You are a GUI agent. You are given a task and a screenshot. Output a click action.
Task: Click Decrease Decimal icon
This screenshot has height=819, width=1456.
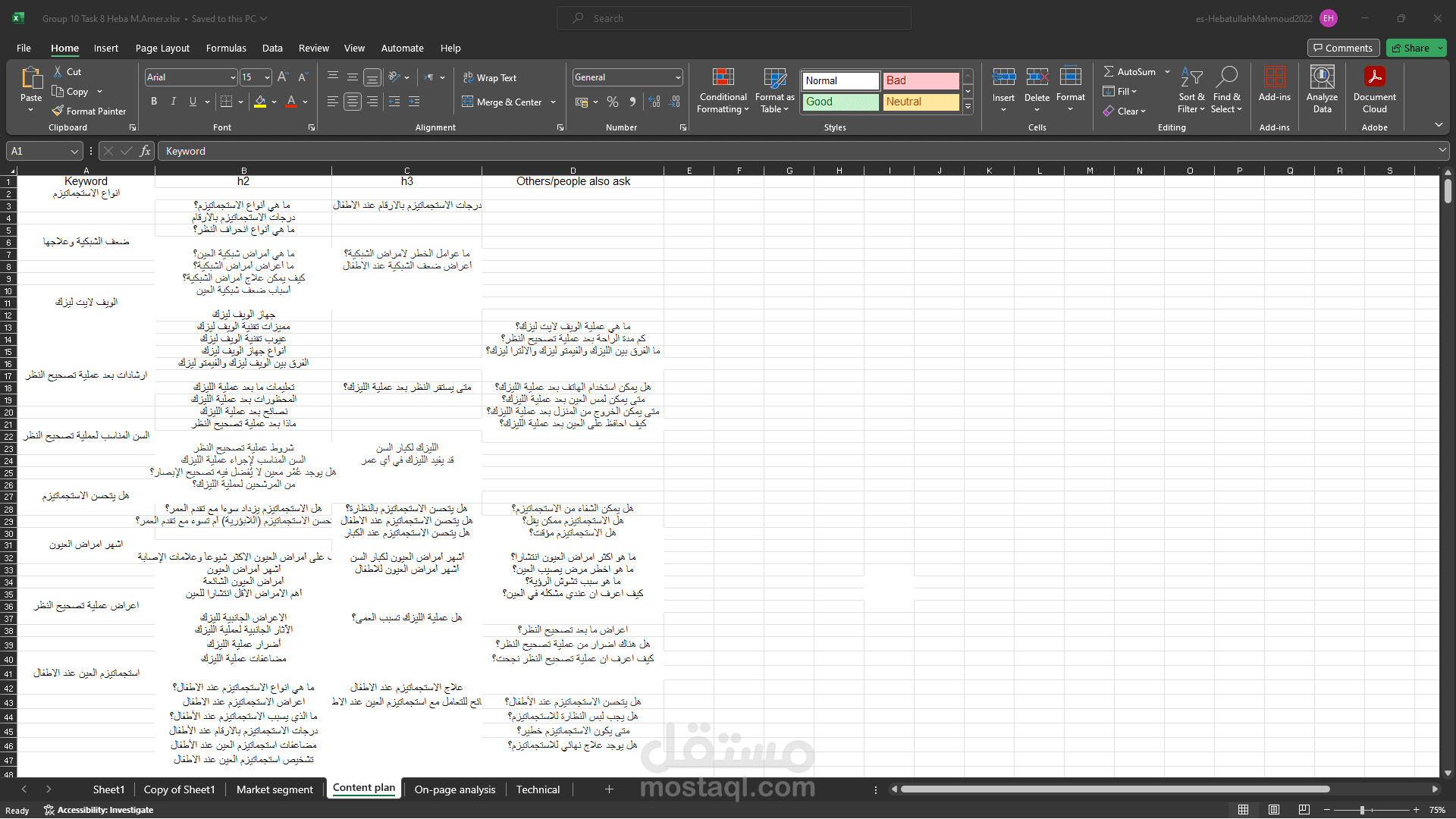(x=674, y=102)
